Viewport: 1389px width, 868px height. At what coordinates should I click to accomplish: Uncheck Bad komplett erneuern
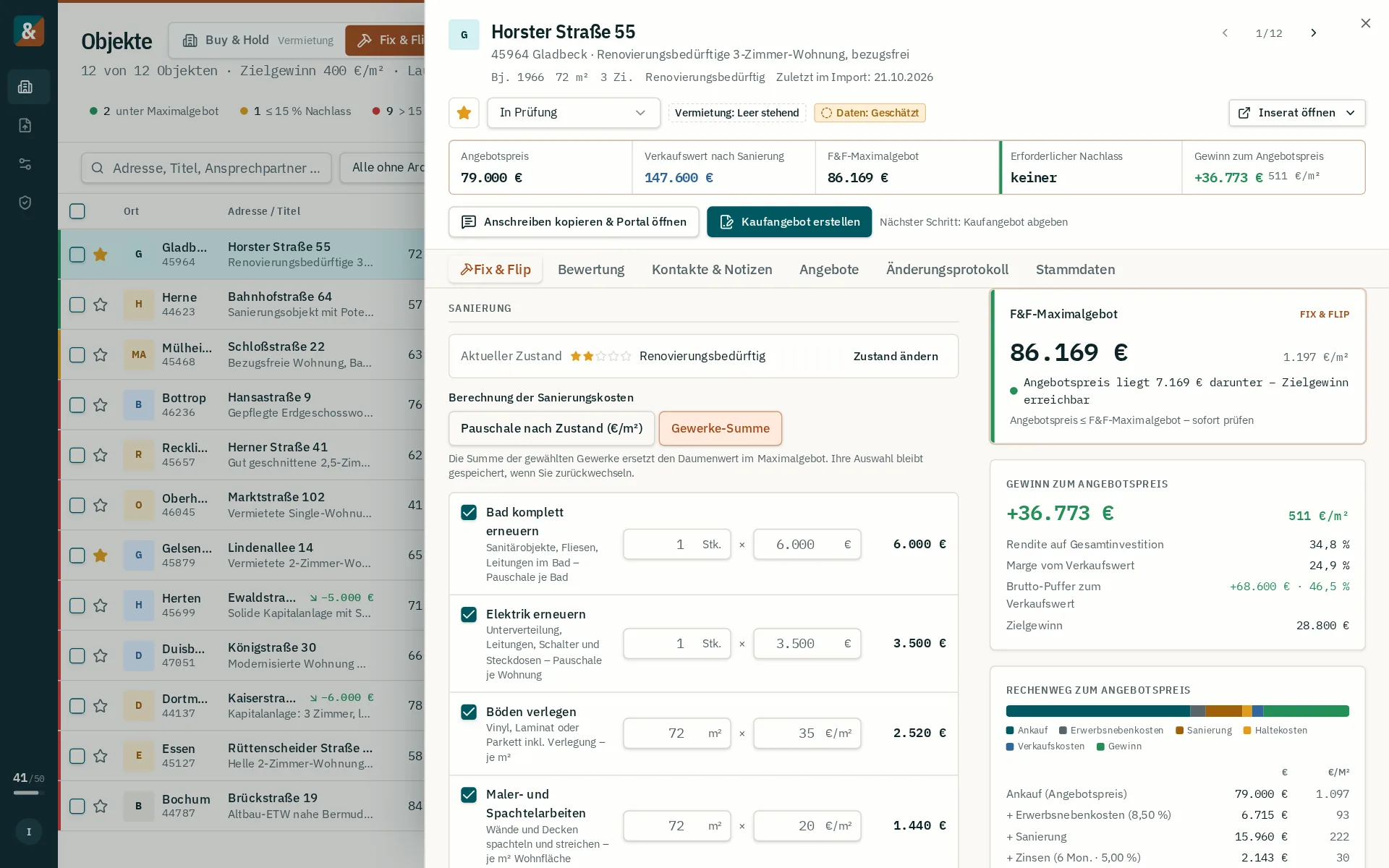coord(469,513)
